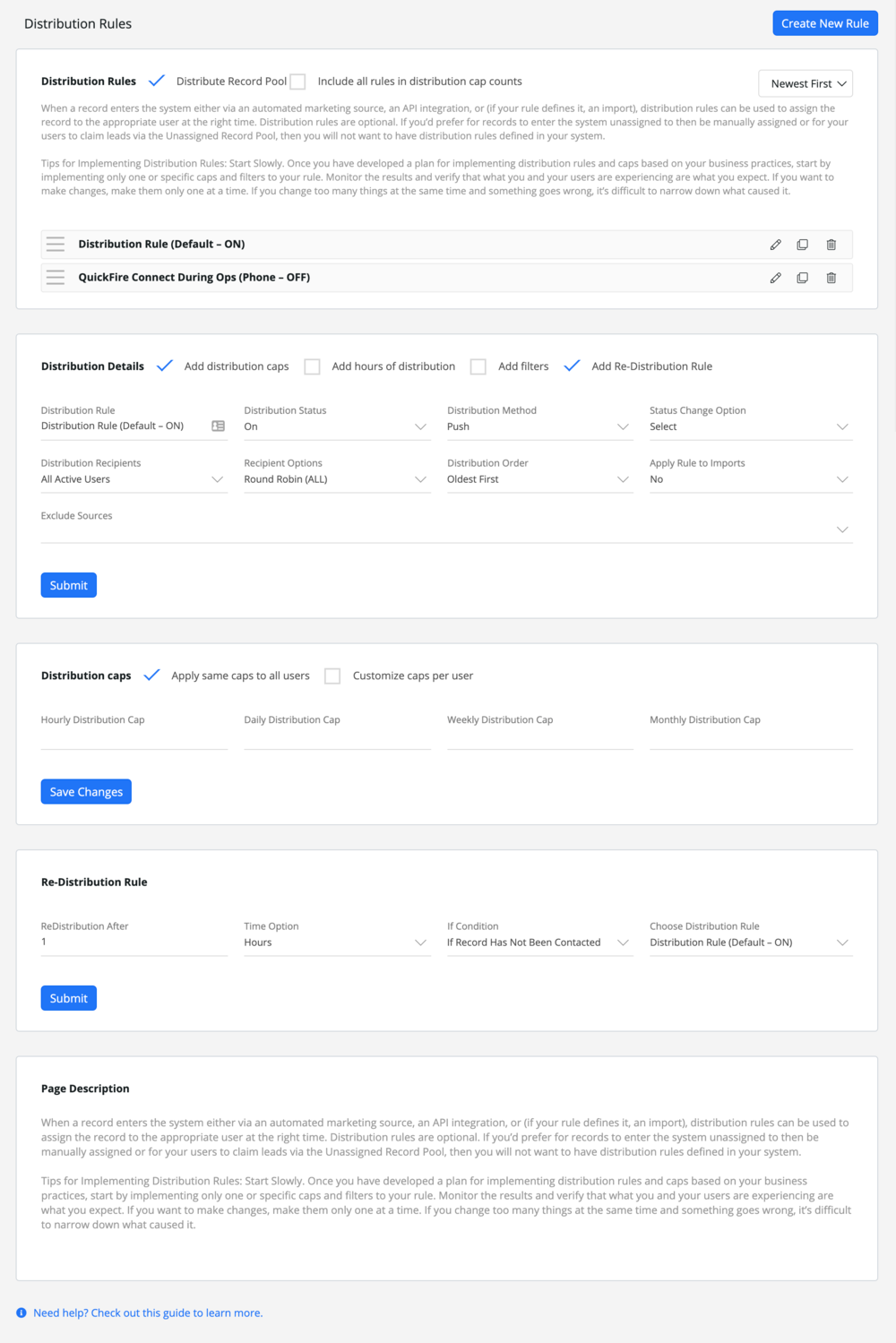Open the Distribution Status dropdown
The height and width of the screenshot is (1343, 896).
click(337, 426)
